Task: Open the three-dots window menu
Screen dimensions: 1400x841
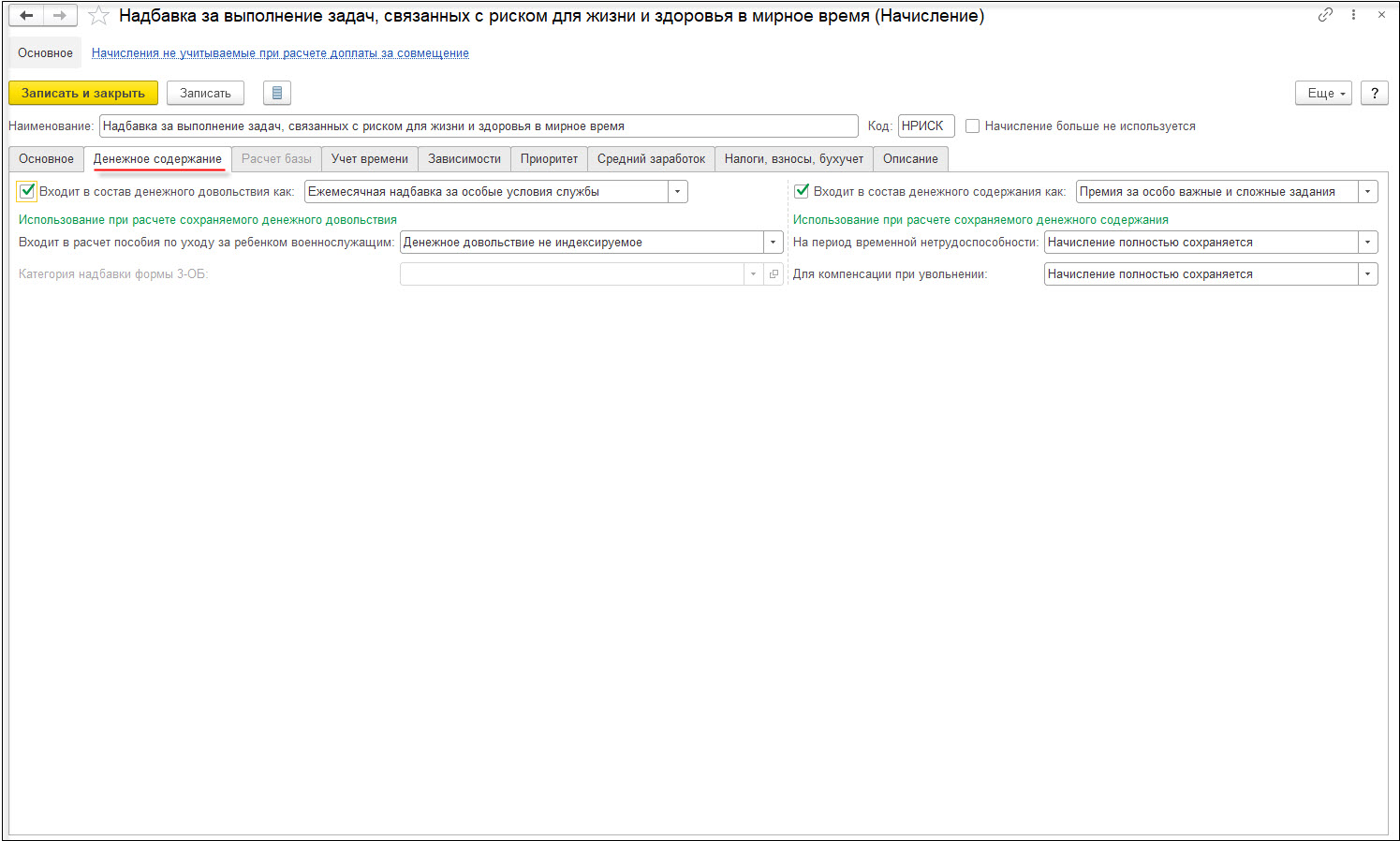Action: coord(1353,15)
